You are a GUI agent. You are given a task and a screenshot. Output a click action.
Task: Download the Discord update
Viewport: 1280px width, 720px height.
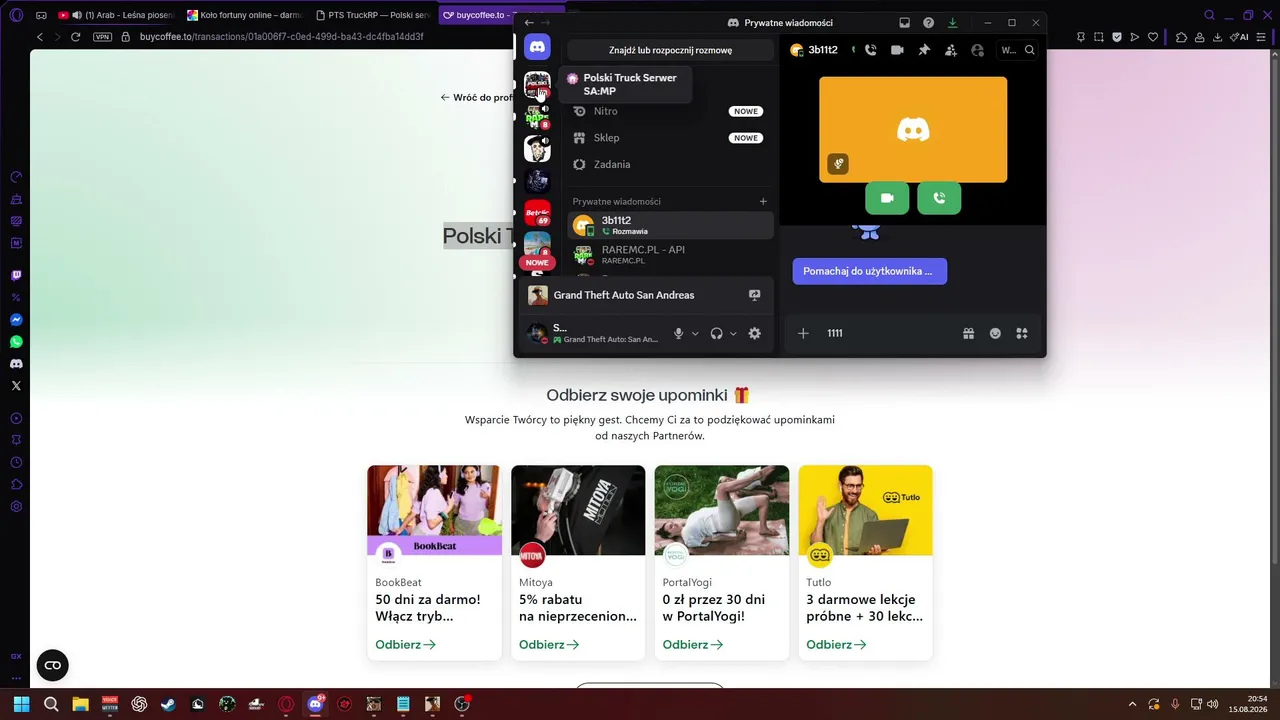pyautogui.click(x=953, y=23)
